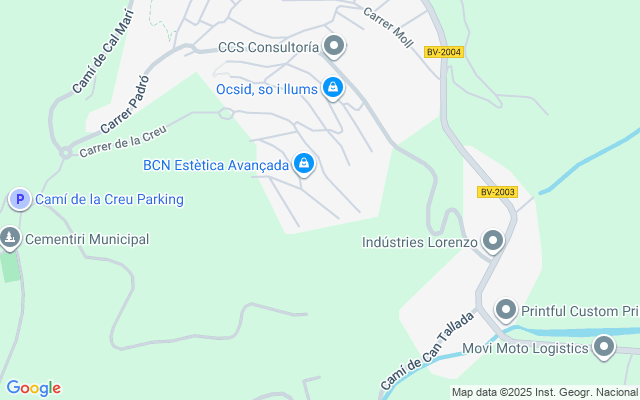The width and height of the screenshot is (640, 400).
Task: Click the Carrer Padró street label
Action: (125, 105)
